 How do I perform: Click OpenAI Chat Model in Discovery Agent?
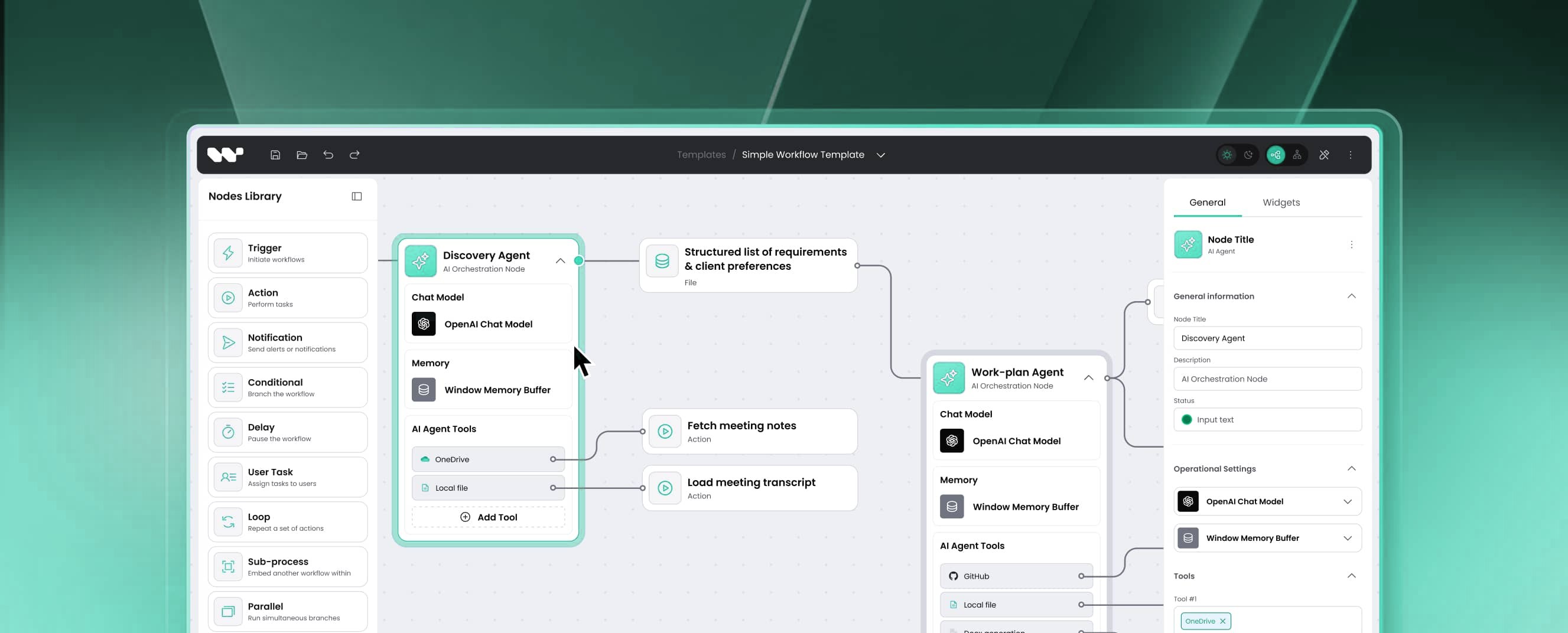(x=488, y=324)
